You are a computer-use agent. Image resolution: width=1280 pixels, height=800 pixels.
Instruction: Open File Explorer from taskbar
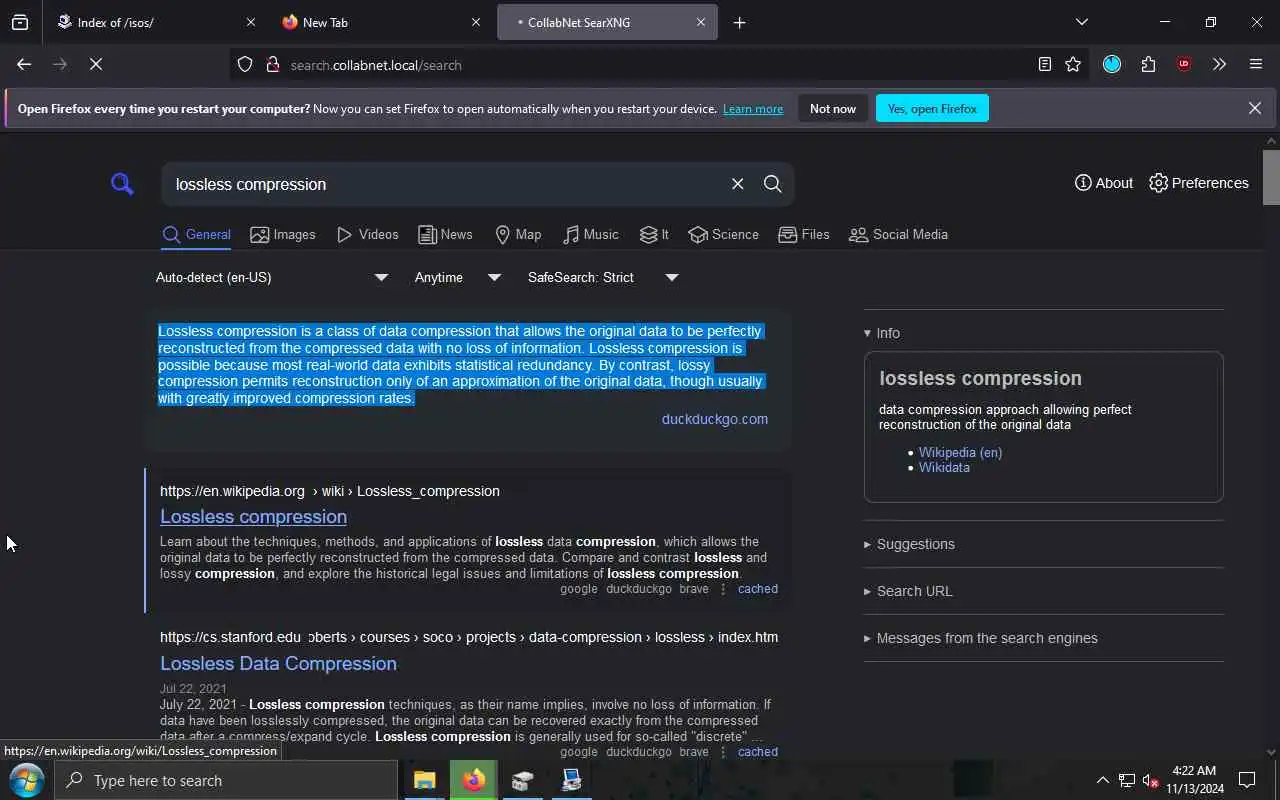425,780
